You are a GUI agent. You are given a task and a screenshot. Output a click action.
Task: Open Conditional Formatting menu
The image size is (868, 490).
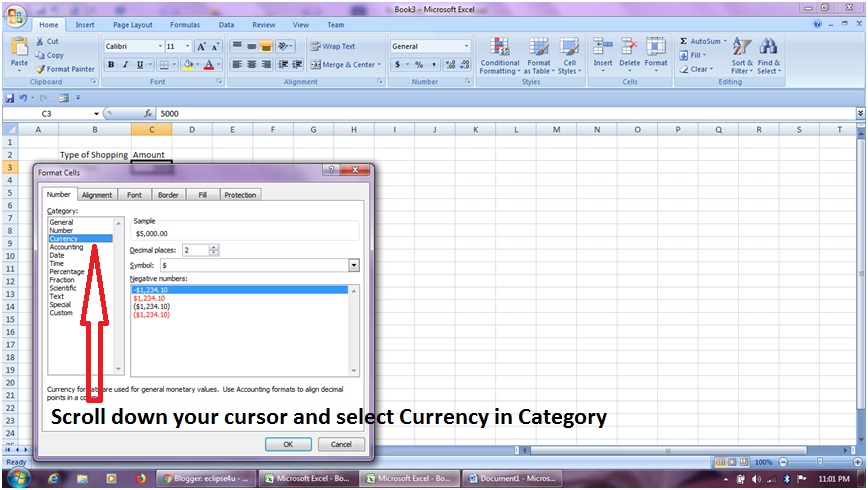tap(500, 56)
